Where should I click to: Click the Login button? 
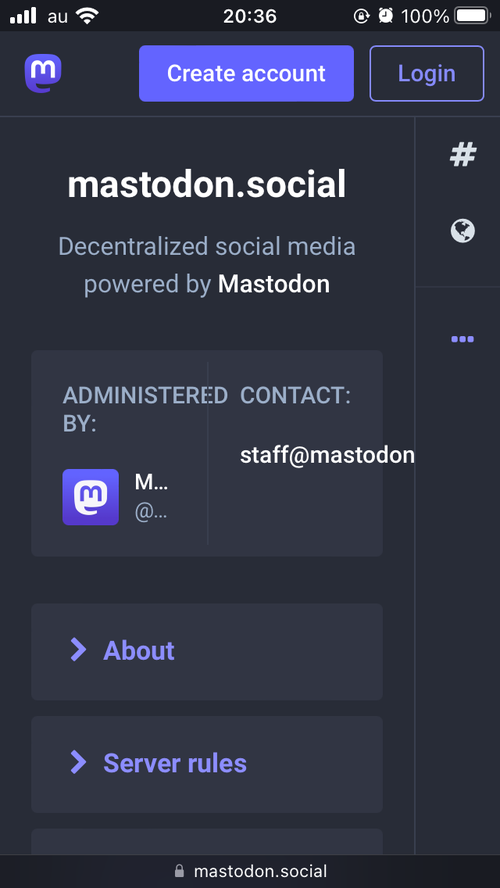point(427,74)
